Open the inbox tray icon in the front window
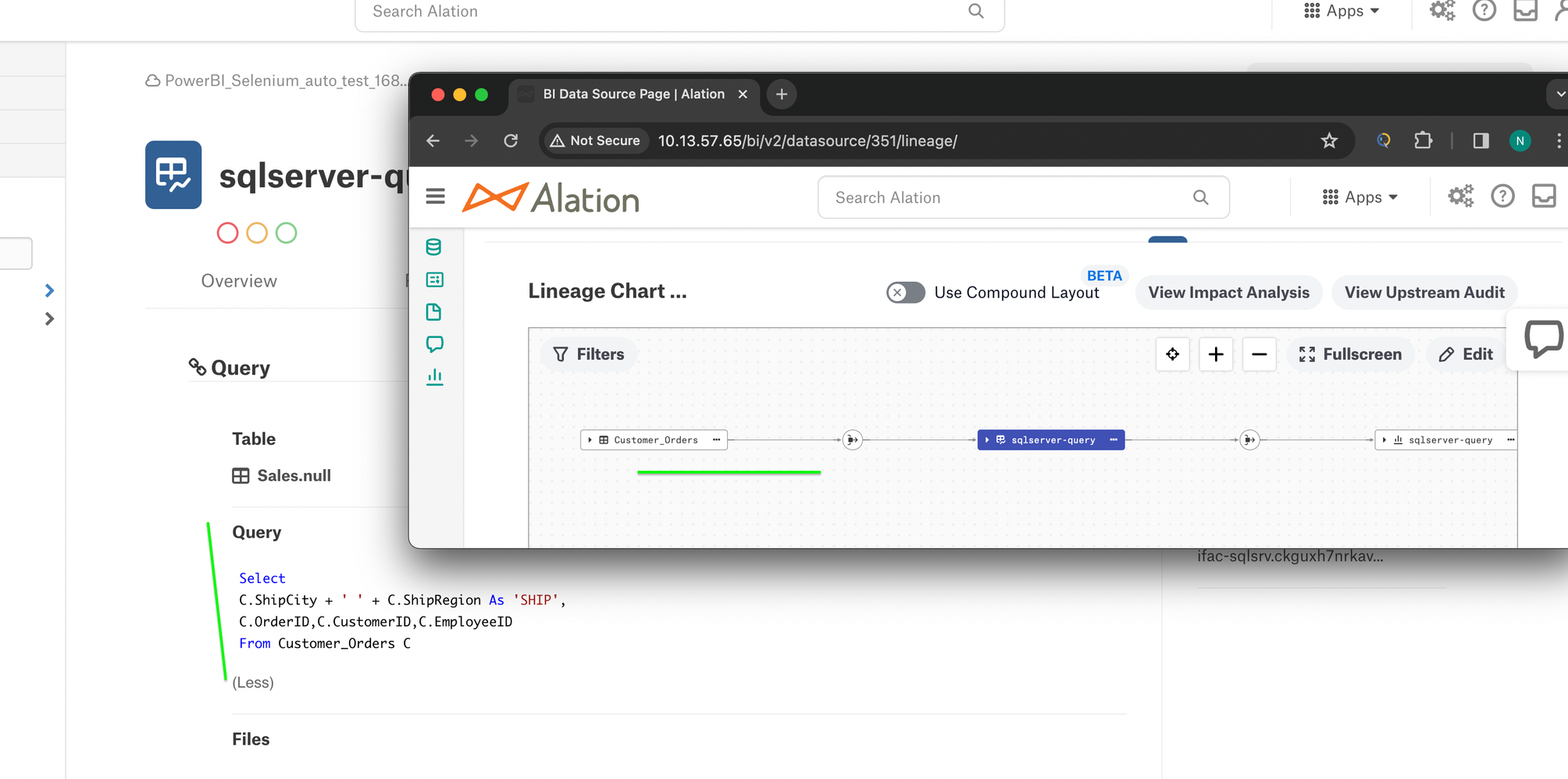The image size is (1568, 779). (x=1544, y=196)
